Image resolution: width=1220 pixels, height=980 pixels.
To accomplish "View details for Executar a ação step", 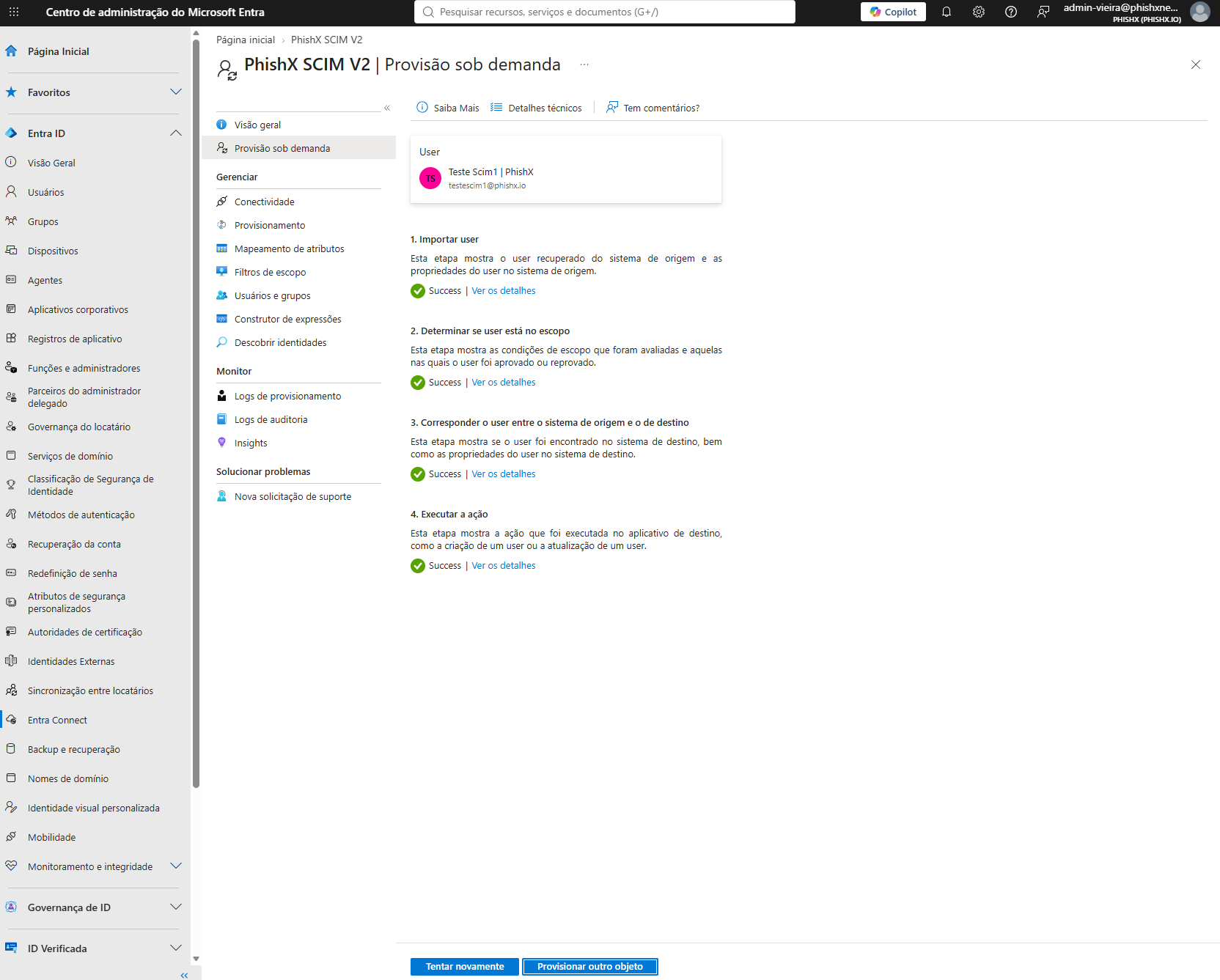I will coord(504,566).
